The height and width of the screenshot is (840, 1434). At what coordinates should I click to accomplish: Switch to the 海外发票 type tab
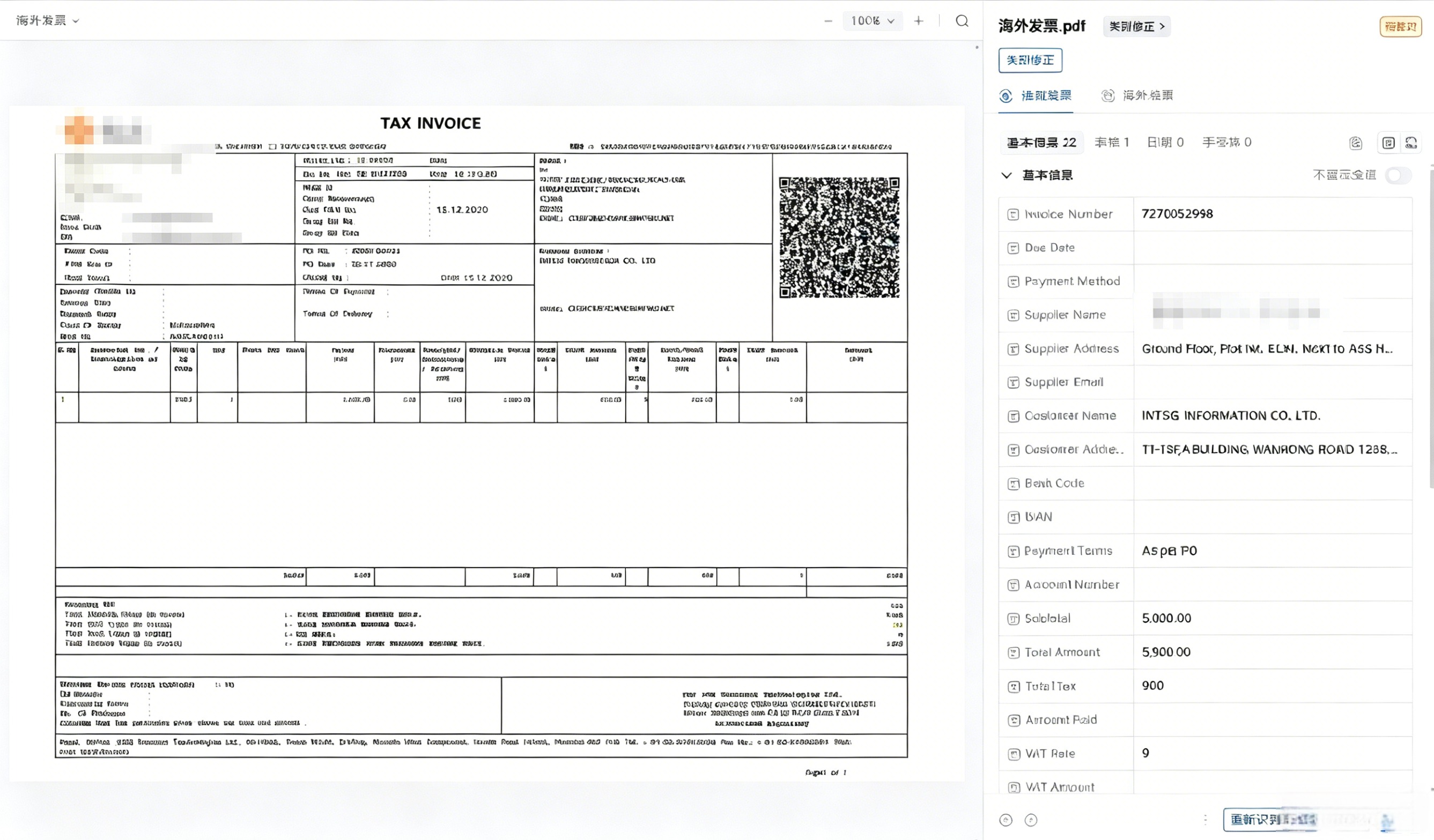point(1137,95)
